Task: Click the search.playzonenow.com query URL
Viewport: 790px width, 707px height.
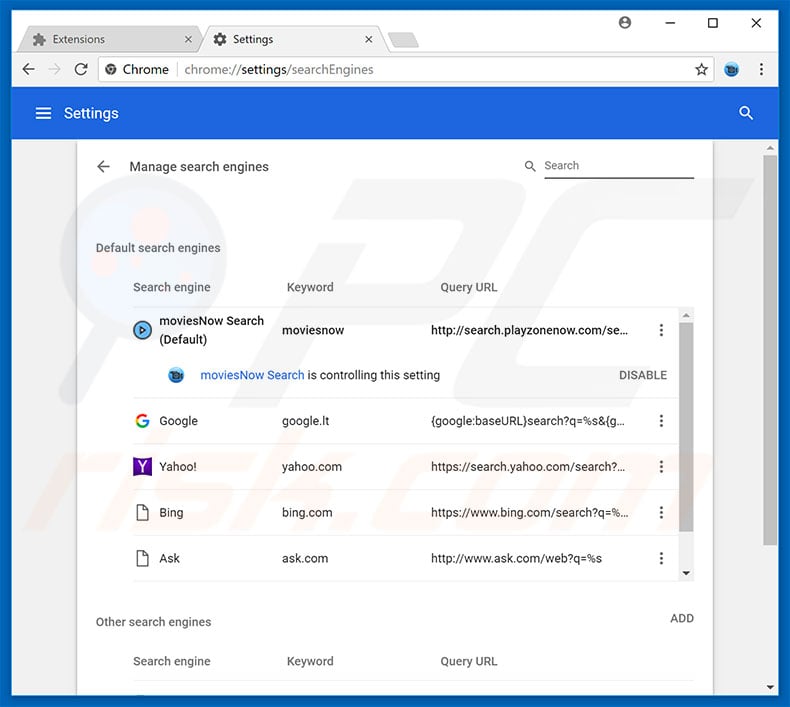Action: coord(529,330)
